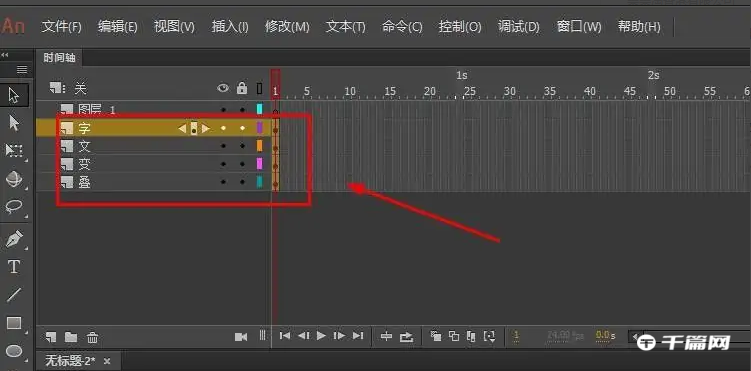
Task: Step back one frame
Action: [x=303, y=336]
